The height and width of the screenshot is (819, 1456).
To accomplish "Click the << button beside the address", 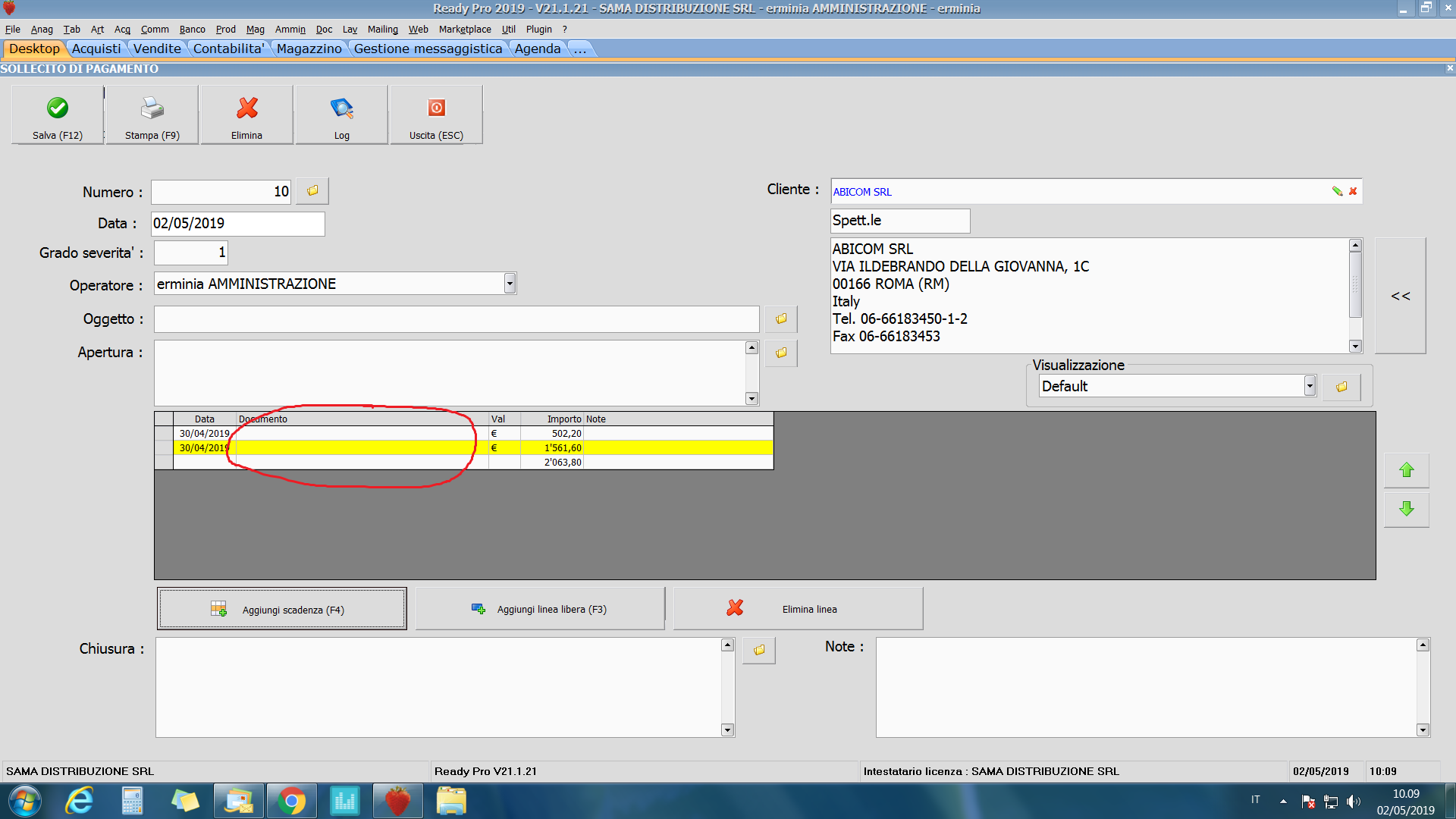I will pos(1401,296).
